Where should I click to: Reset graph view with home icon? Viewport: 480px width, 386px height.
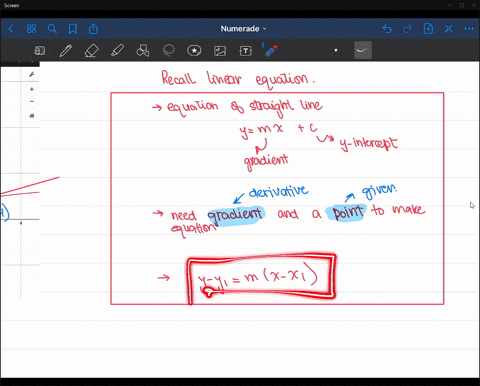point(32,116)
